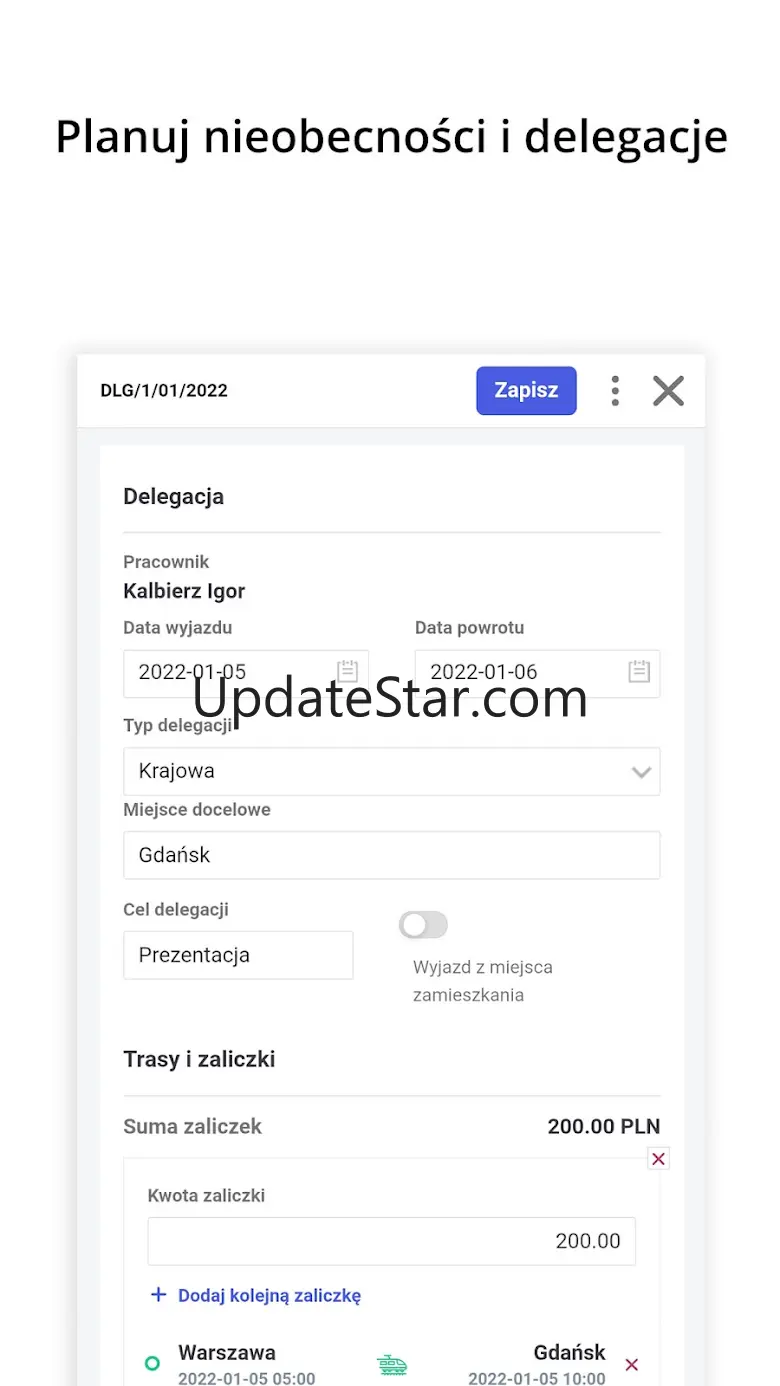Open calendar icon for Data powrotu
The image size is (780, 1386).
pyautogui.click(x=639, y=672)
